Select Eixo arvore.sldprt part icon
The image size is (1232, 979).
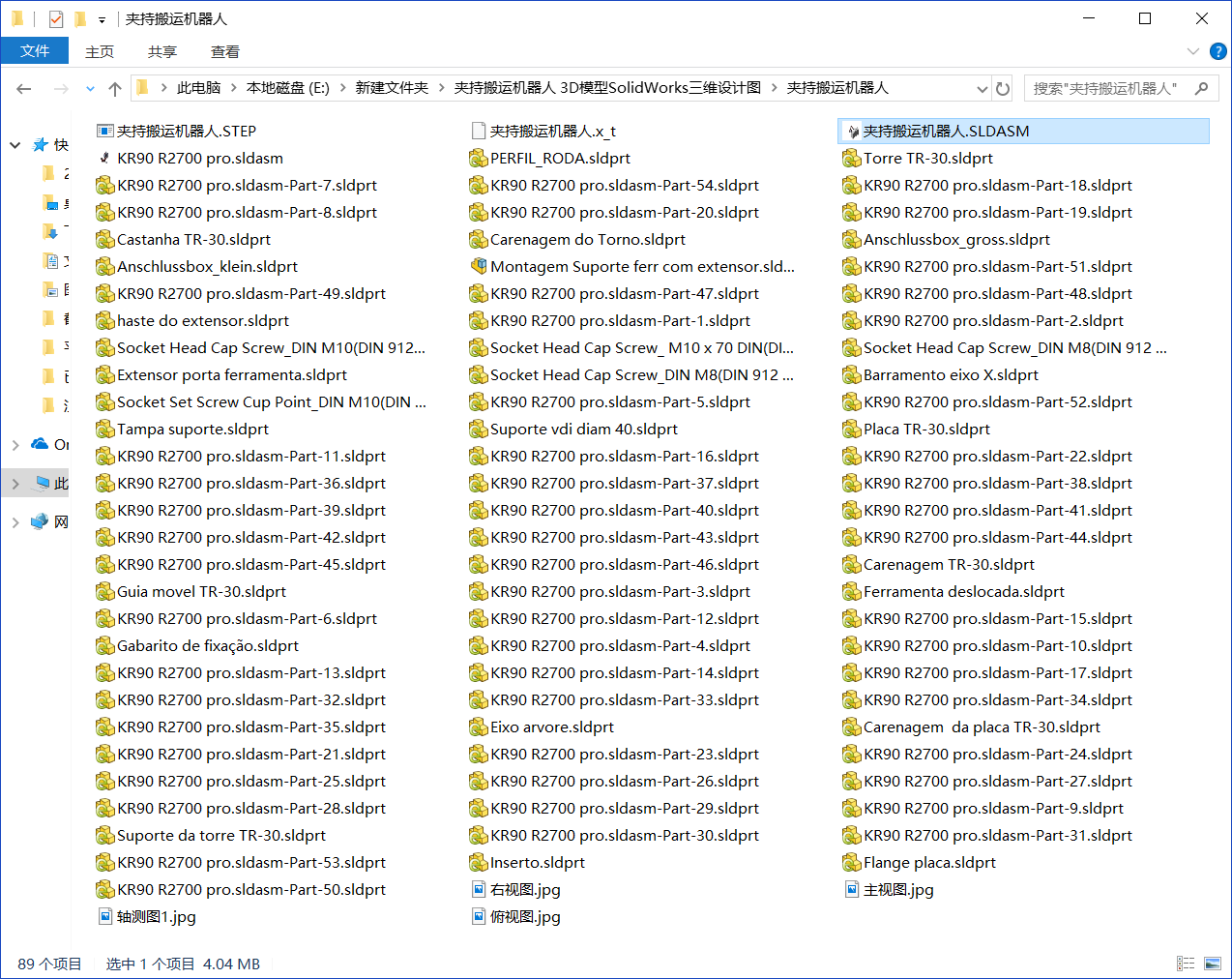479,727
